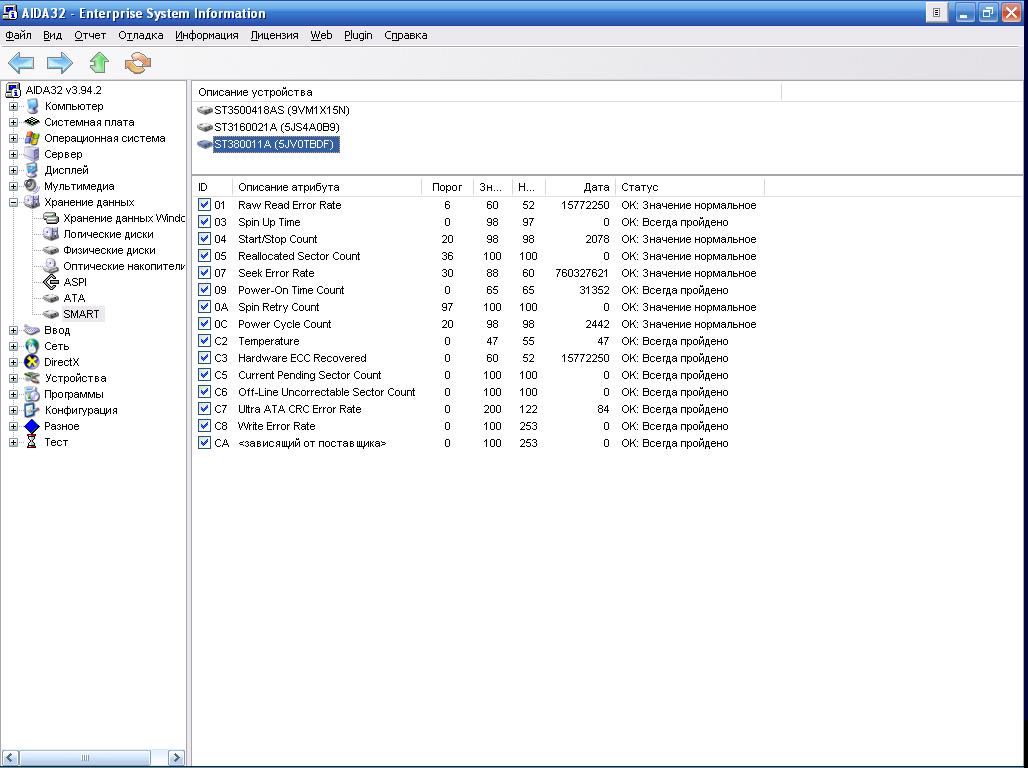Expand the Сервер node
Image resolution: width=1028 pixels, height=768 pixels.
[13, 154]
